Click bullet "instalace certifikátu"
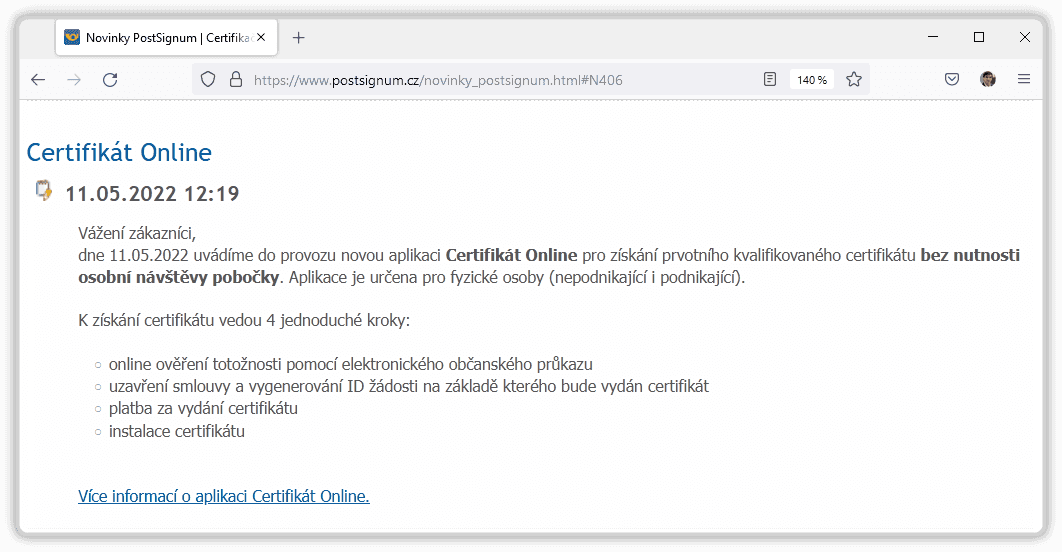Image resolution: width=1062 pixels, height=552 pixels. point(177,431)
